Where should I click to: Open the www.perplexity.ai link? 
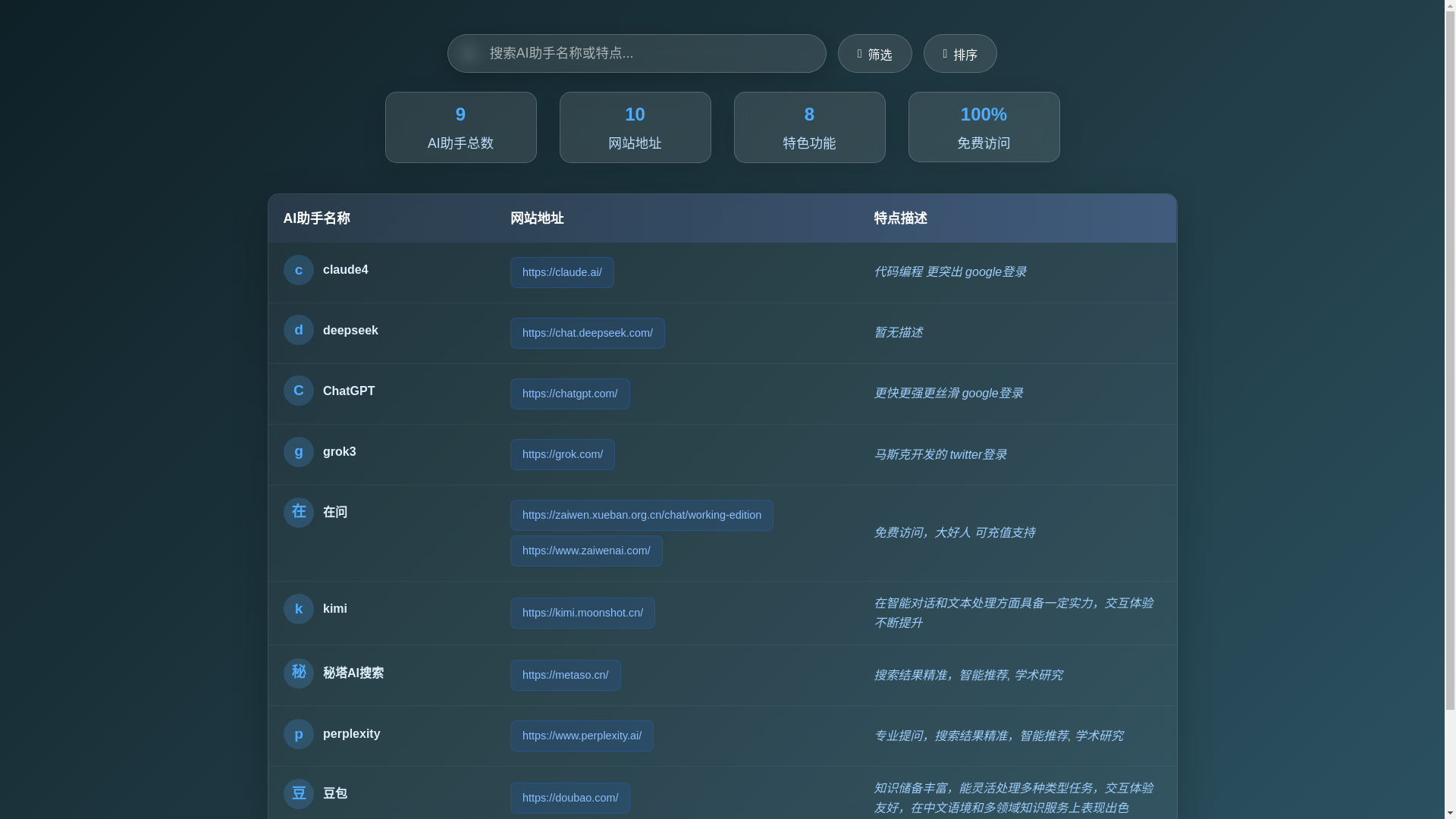pos(582,736)
